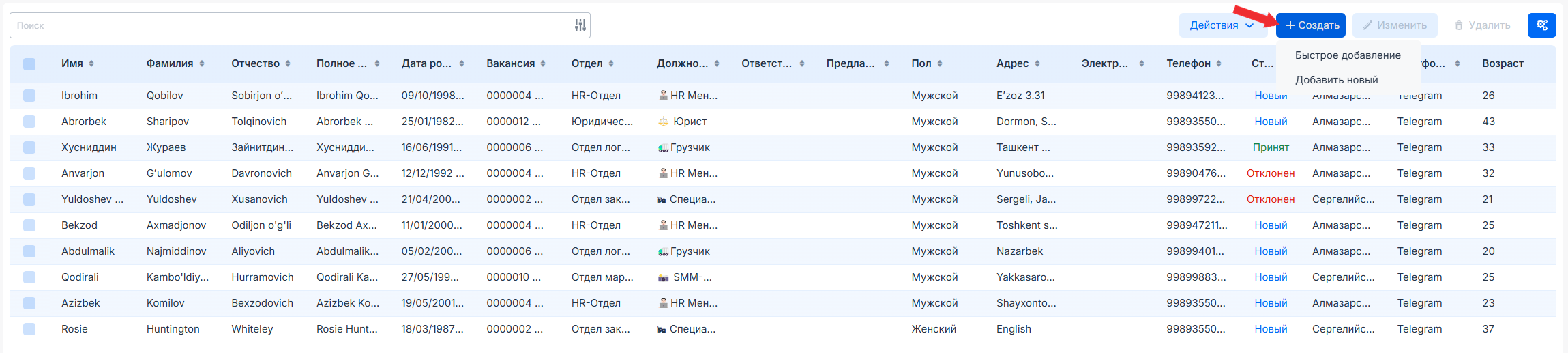Click the search filter sliders icon
Viewport: 1568px width, 353px height.
click(x=580, y=25)
